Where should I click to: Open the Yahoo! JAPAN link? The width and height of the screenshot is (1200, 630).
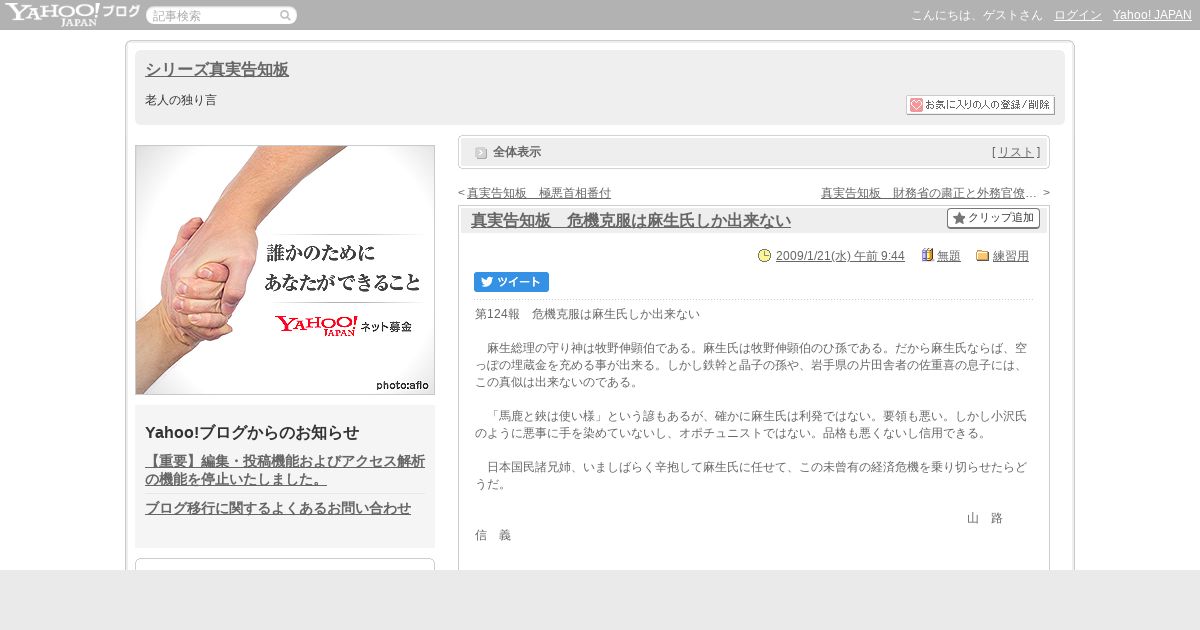[x=1152, y=15]
